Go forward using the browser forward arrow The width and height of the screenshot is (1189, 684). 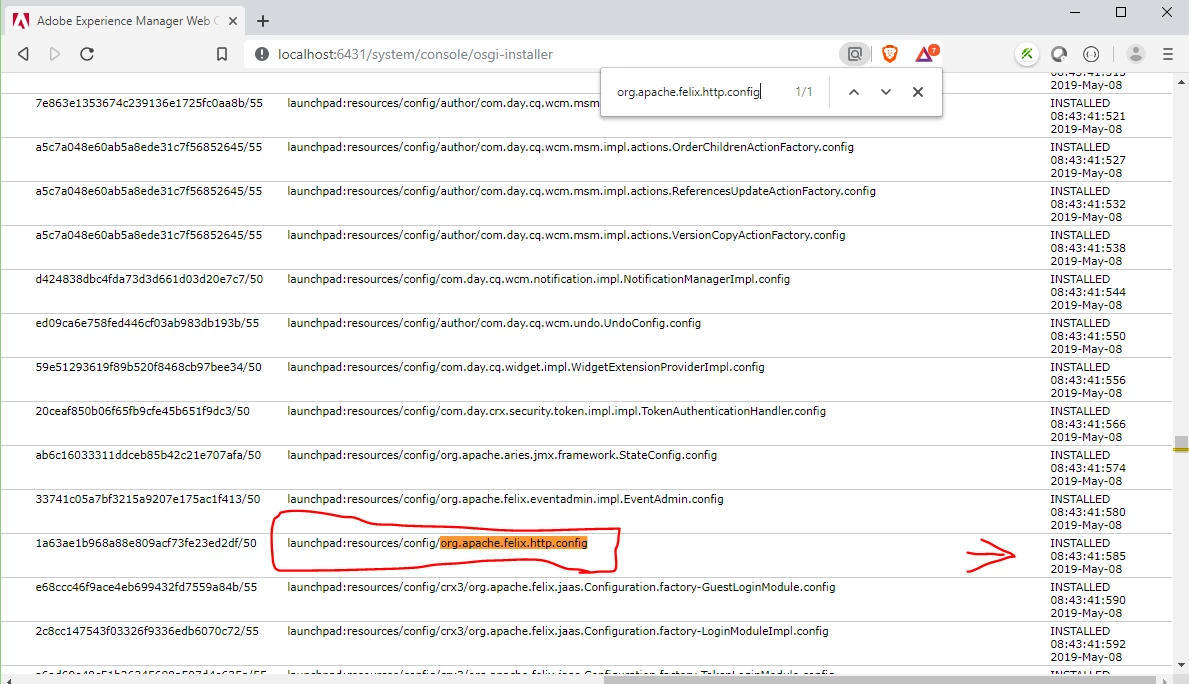pos(55,54)
